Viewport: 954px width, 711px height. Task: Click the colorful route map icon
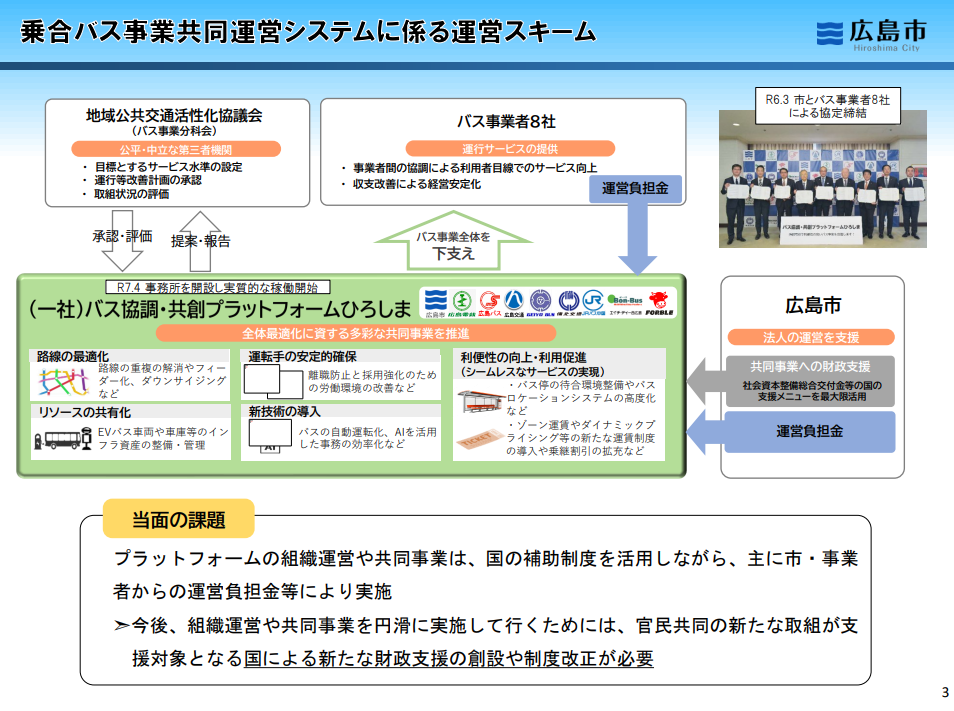tap(62, 380)
